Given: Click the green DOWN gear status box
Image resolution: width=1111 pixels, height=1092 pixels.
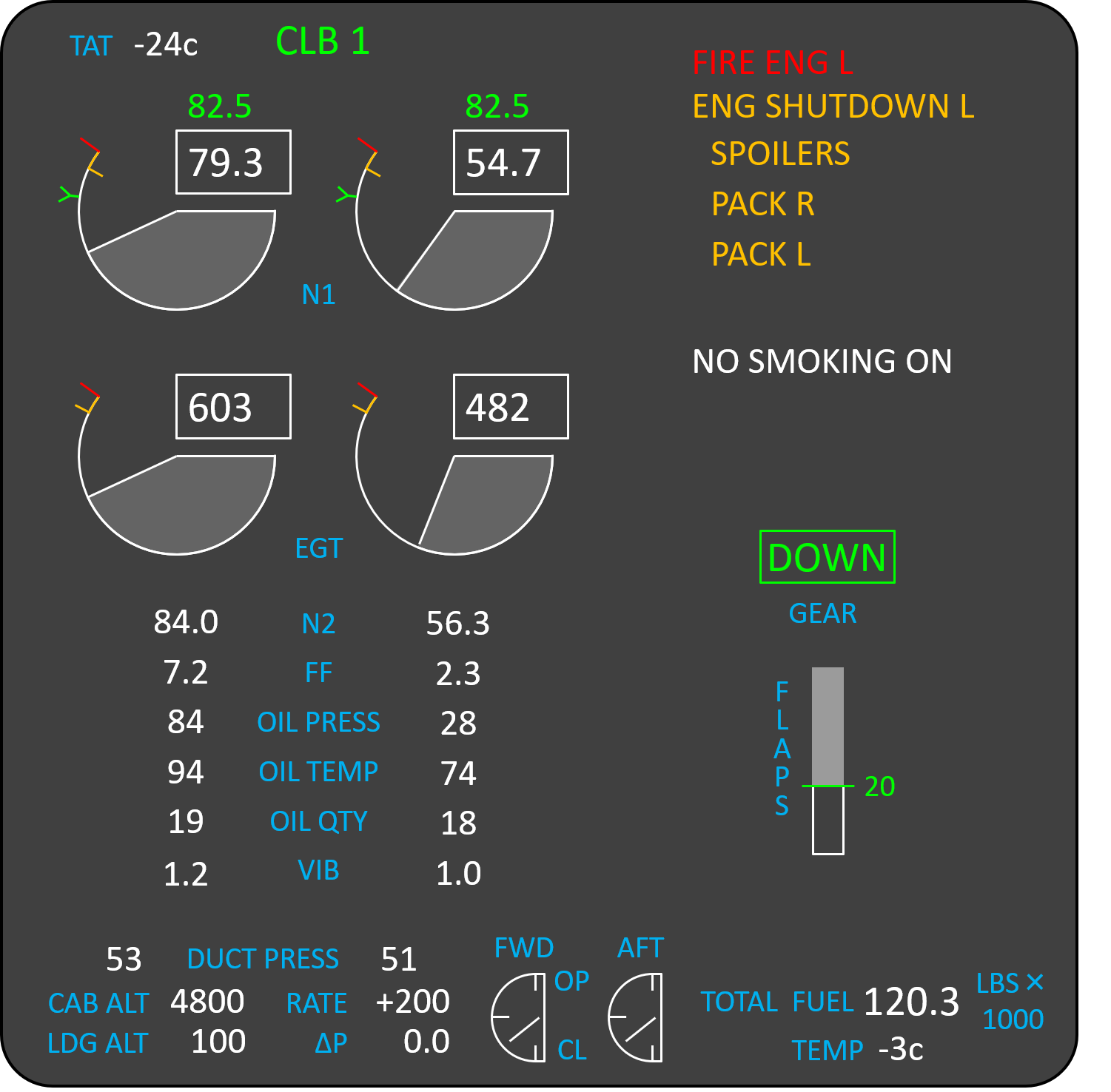Looking at the screenshot, I should [x=827, y=557].
